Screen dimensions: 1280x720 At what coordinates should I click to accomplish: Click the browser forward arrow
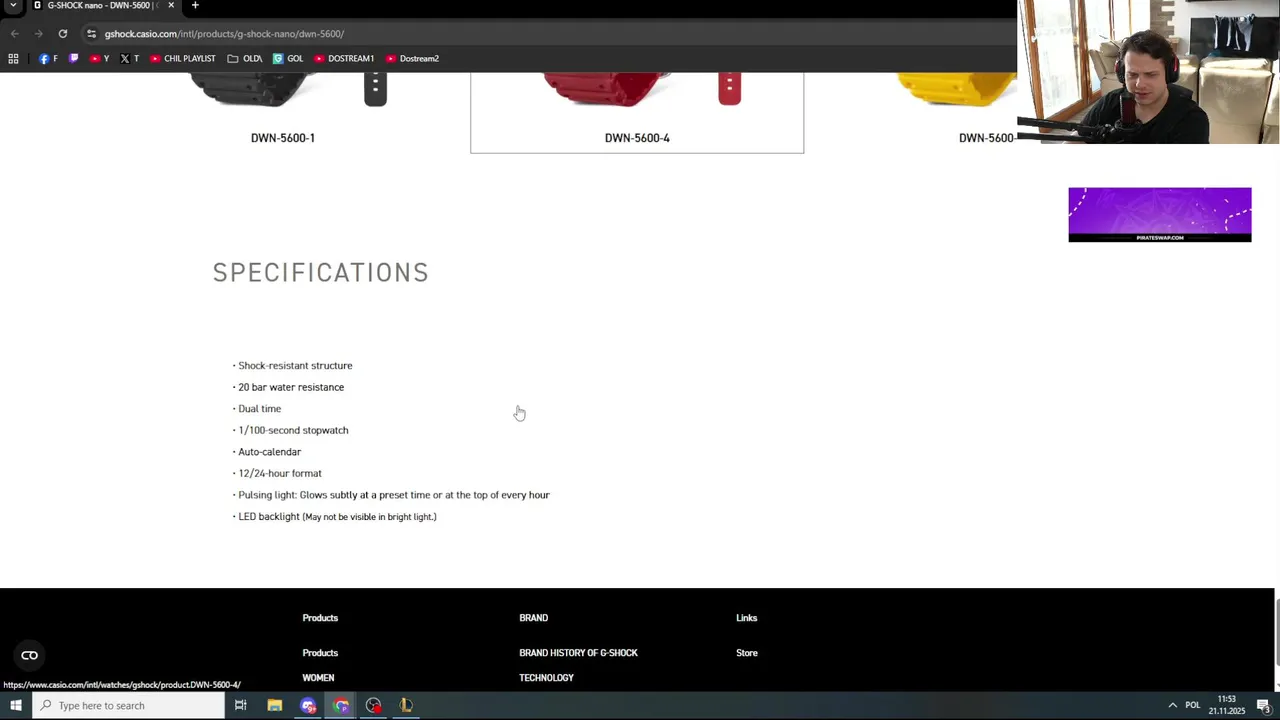click(x=38, y=33)
